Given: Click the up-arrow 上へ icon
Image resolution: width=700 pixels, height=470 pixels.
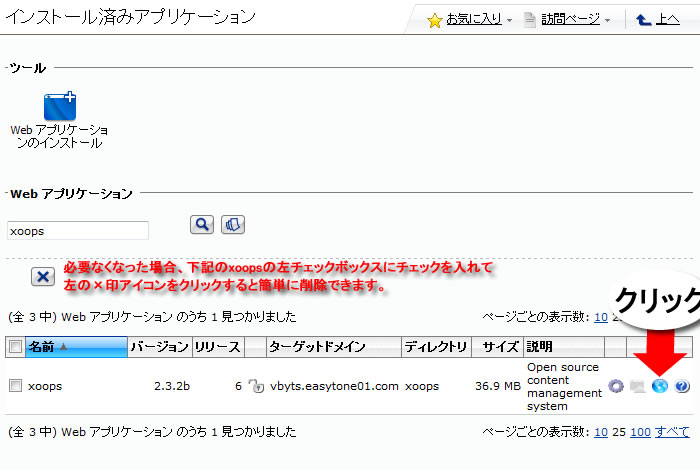Looking at the screenshot, I should point(643,20).
